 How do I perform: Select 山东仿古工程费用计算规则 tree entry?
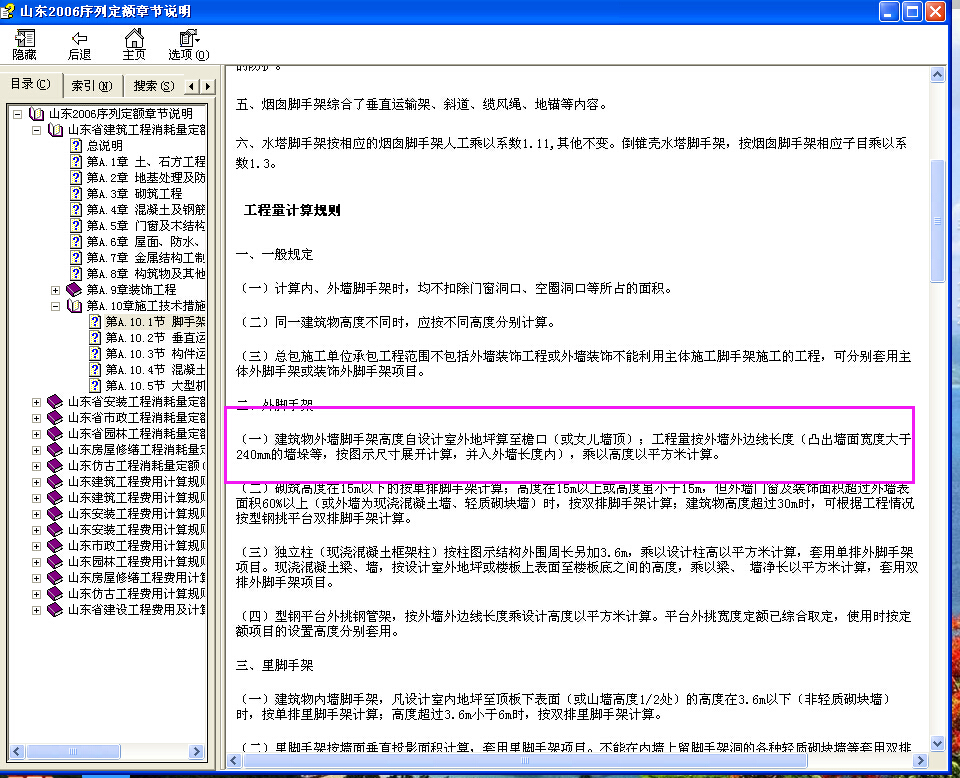(x=137, y=594)
